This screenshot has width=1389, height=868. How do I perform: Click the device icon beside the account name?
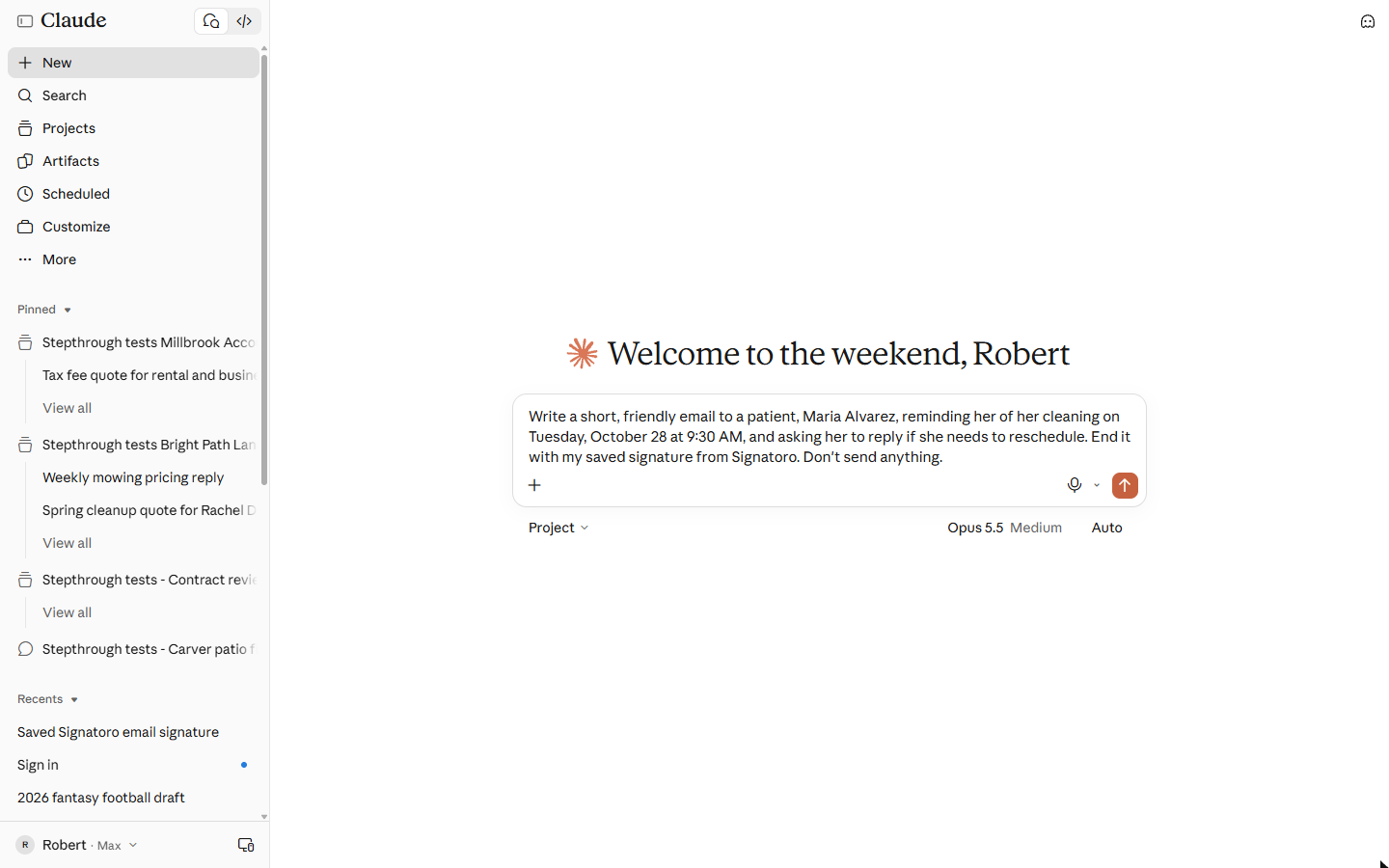[246, 845]
